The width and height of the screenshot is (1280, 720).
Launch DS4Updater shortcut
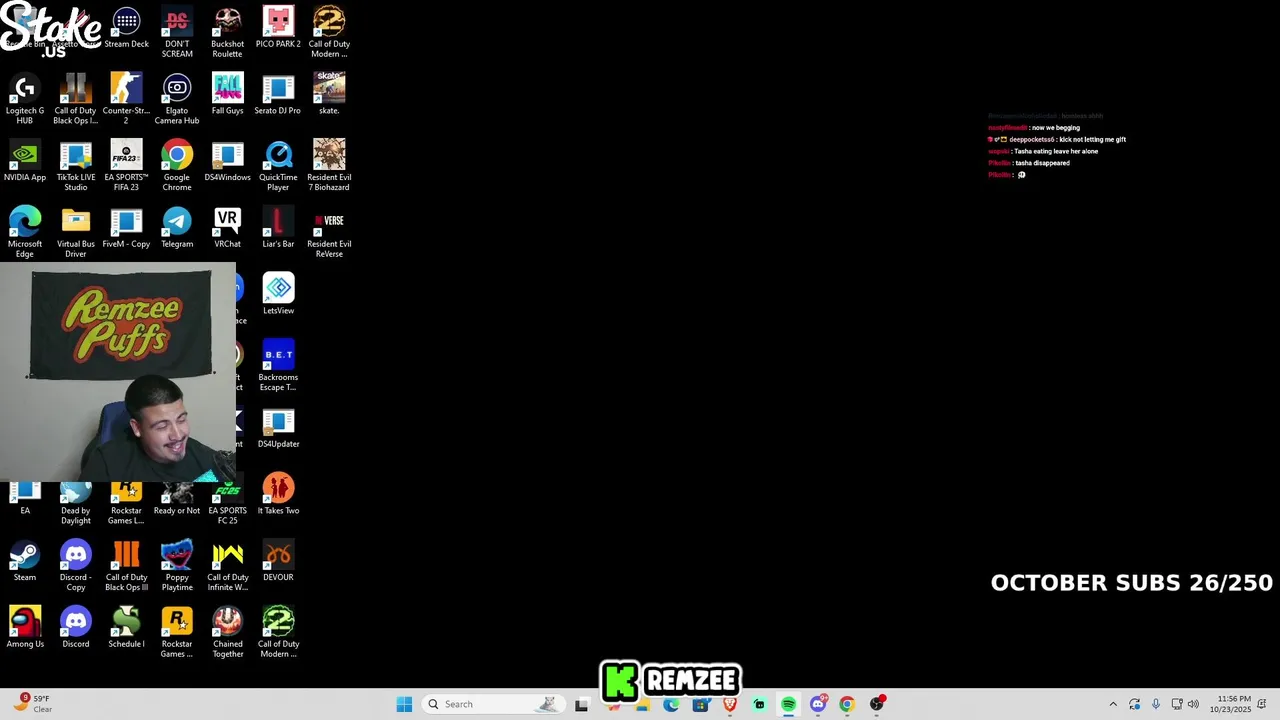pyautogui.click(x=278, y=429)
